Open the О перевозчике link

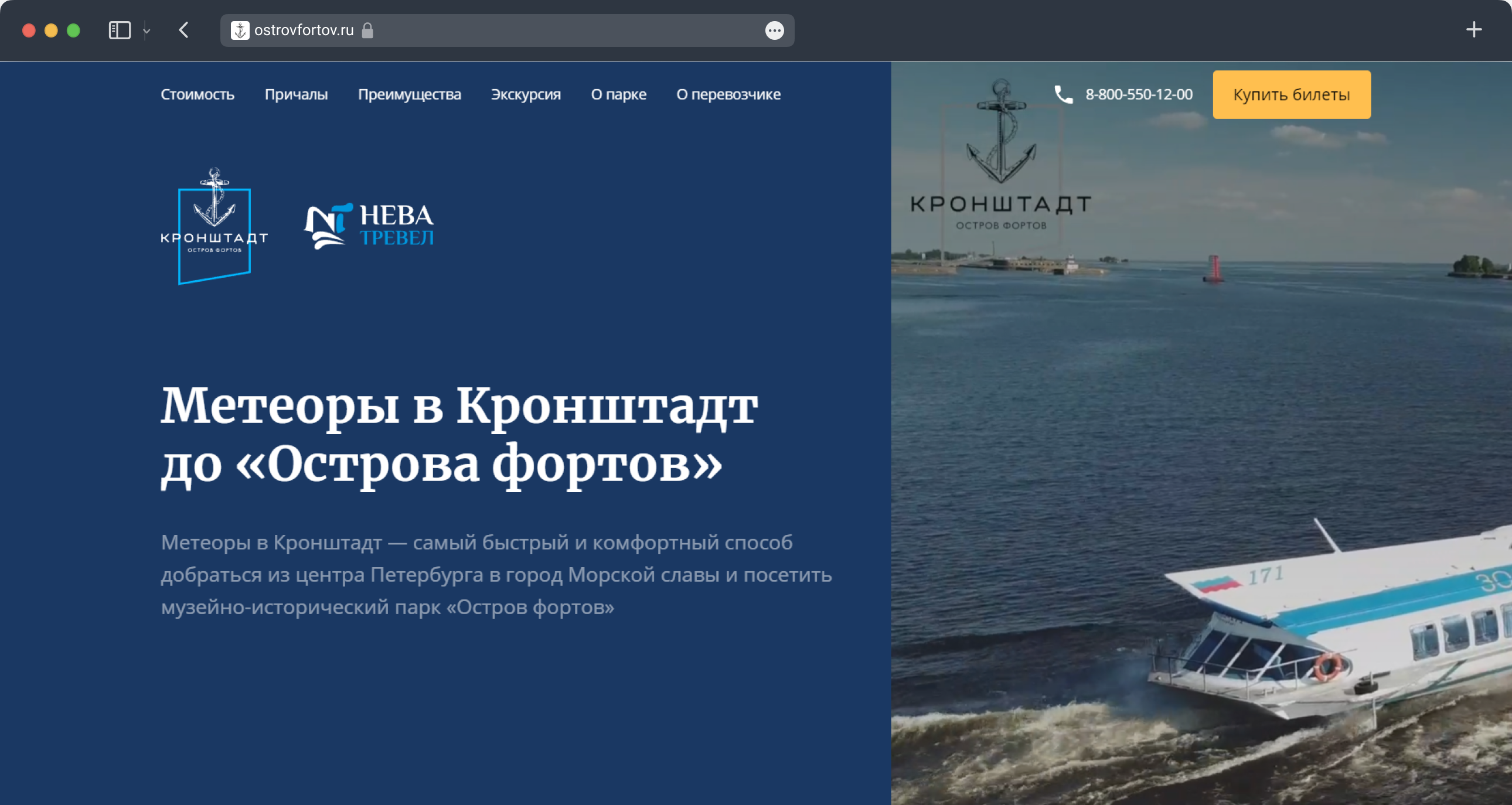(728, 94)
